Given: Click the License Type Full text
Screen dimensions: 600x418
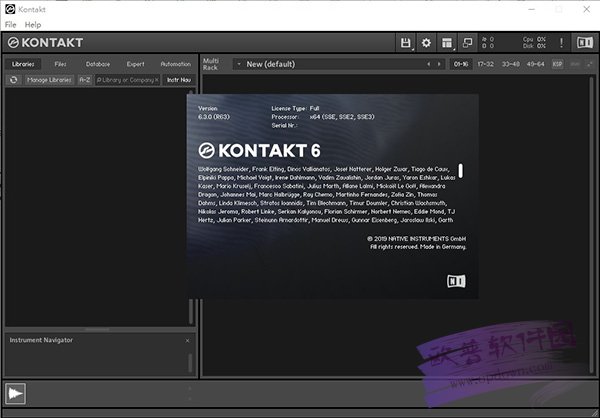Looking at the screenshot, I should click(x=295, y=108).
